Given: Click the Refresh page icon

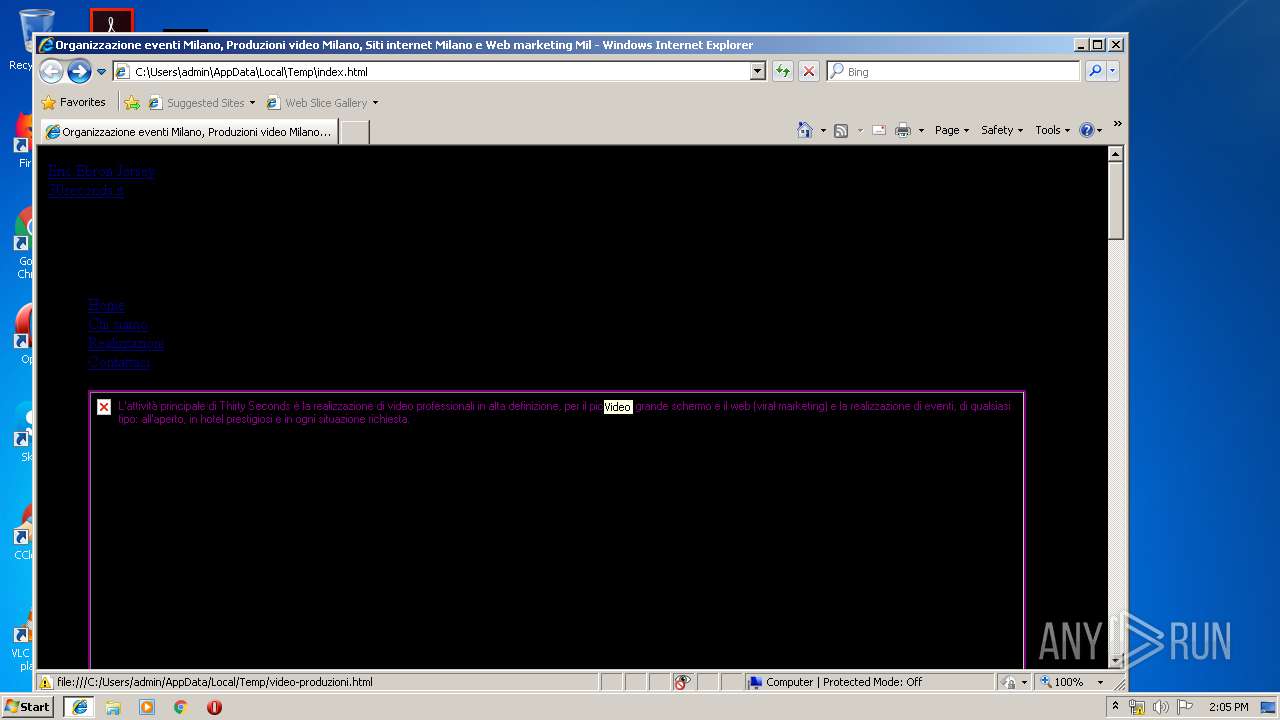Looking at the screenshot, I should (783, 71).
